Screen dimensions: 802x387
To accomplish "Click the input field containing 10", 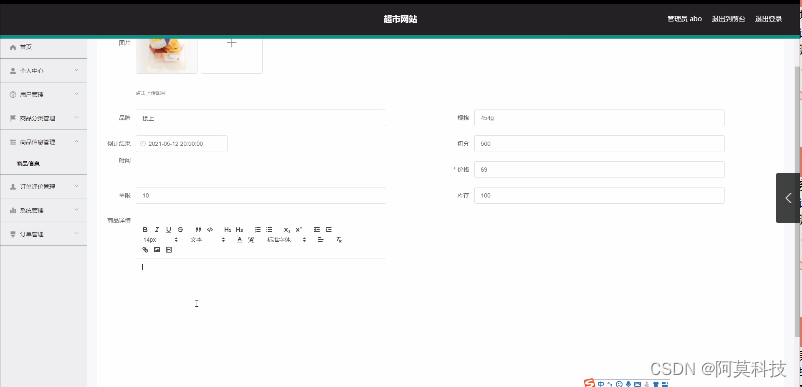I will click(261, 195).
